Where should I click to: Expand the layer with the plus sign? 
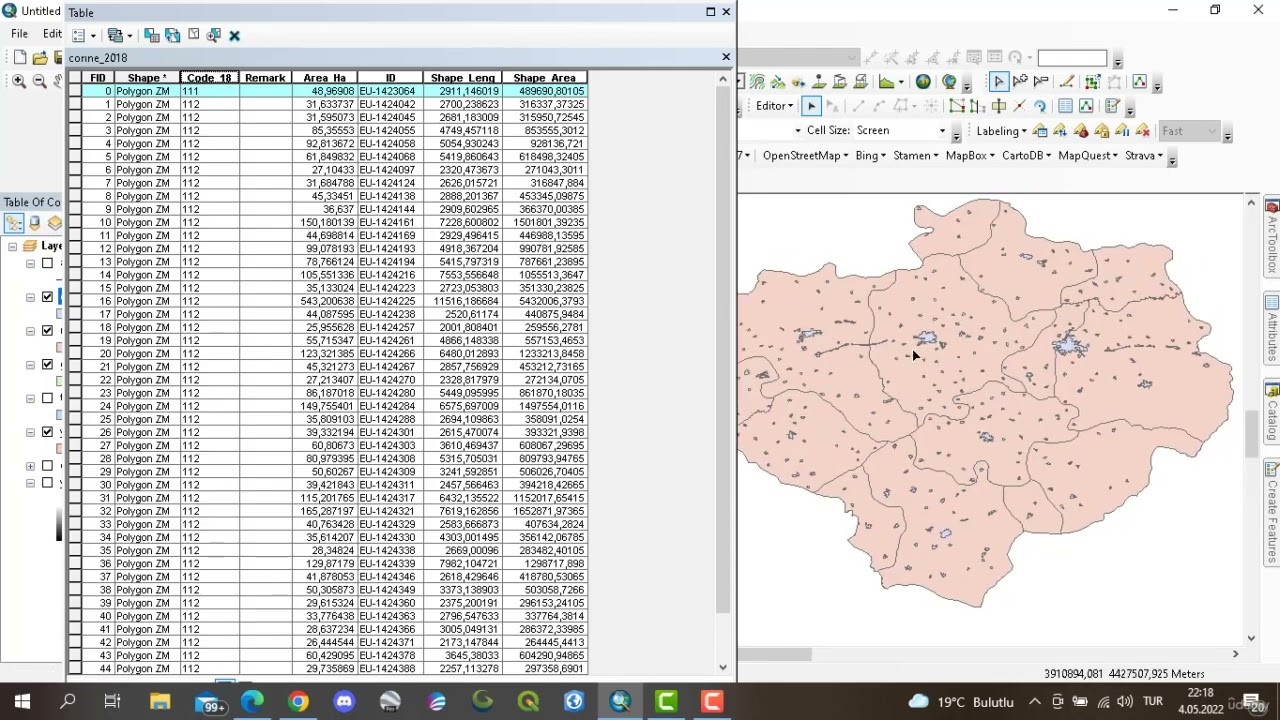(x=30, y=466)
